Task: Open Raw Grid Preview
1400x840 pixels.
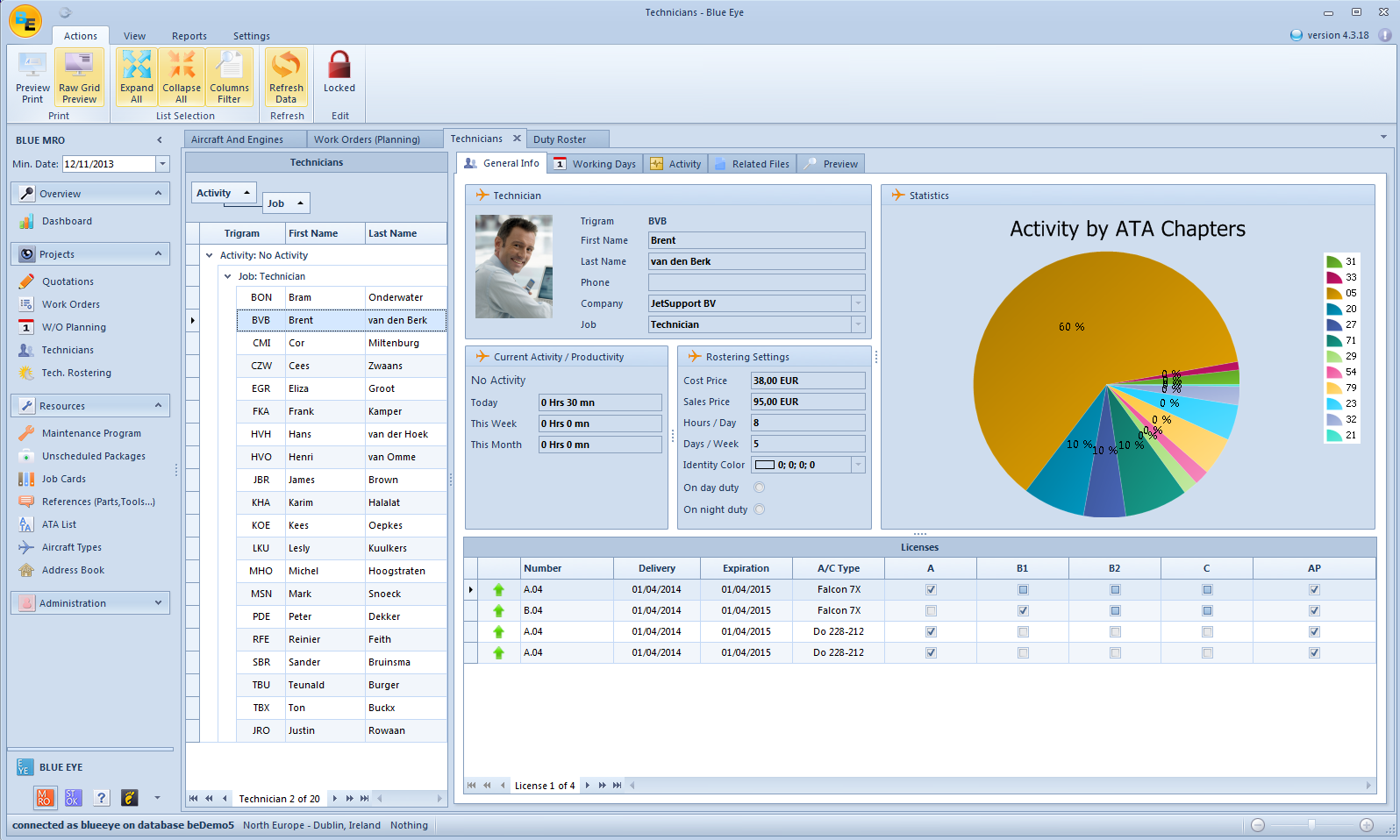Action: pyautogui.click(x=79, y=77)
